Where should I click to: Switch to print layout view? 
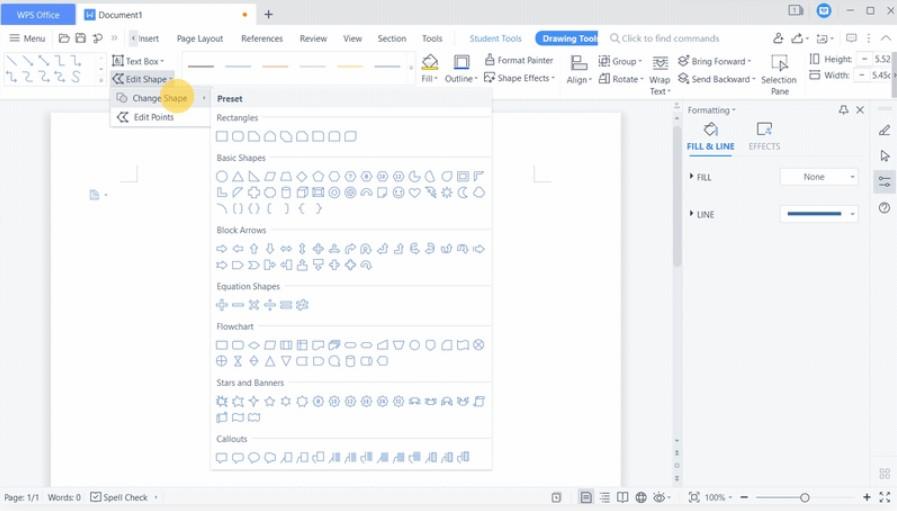(x=586, y=497)
